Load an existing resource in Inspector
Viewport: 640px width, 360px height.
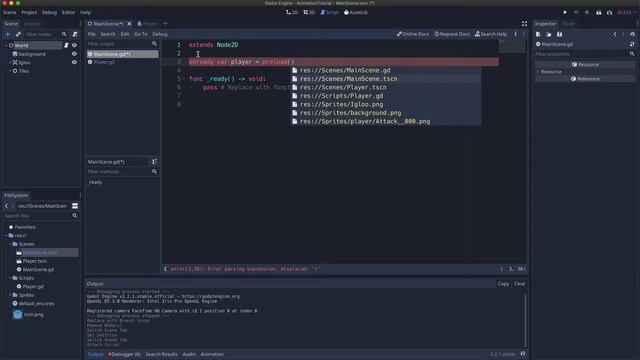point(549,34)
